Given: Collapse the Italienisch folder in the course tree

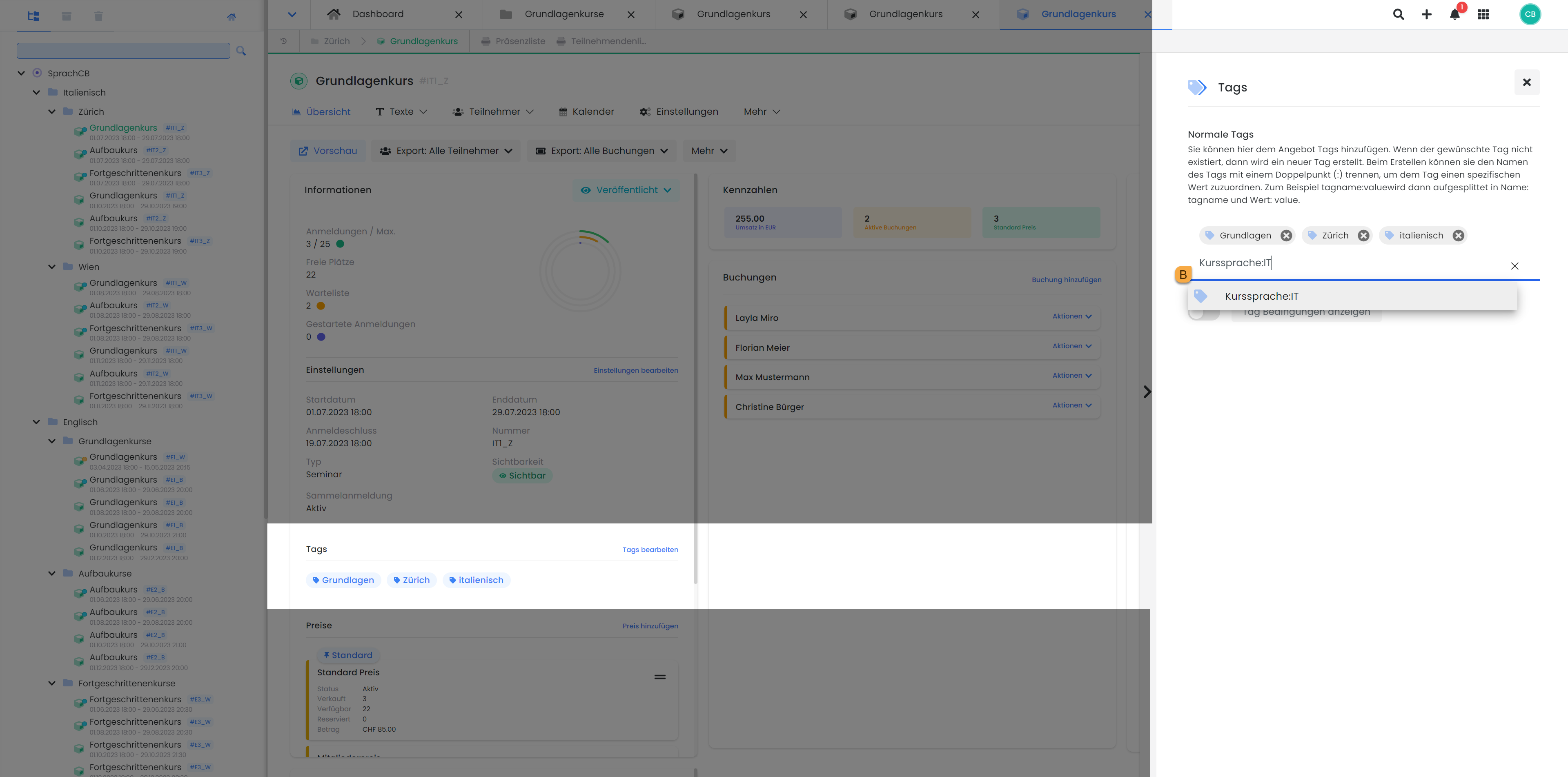Looking at the screenshot, I should pyautogui.click(x=36, y=92).
